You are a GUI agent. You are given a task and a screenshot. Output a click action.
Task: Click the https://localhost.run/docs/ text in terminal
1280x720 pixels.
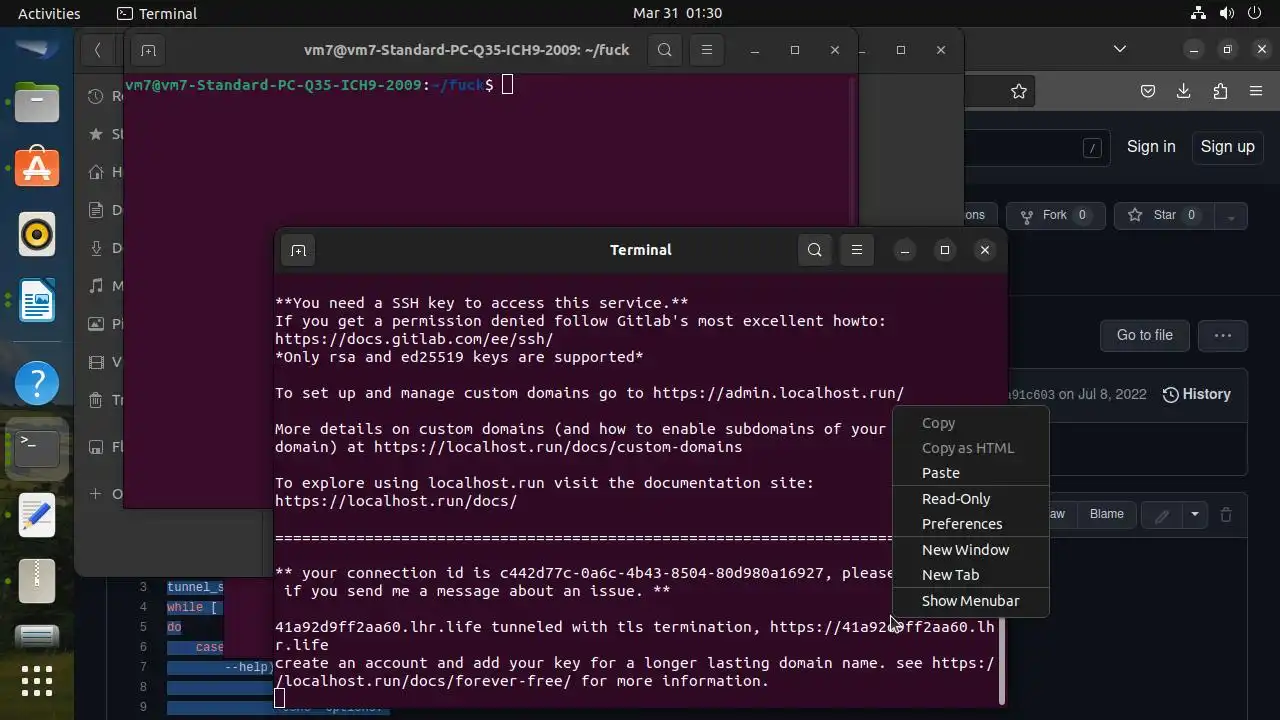[396, 501]
